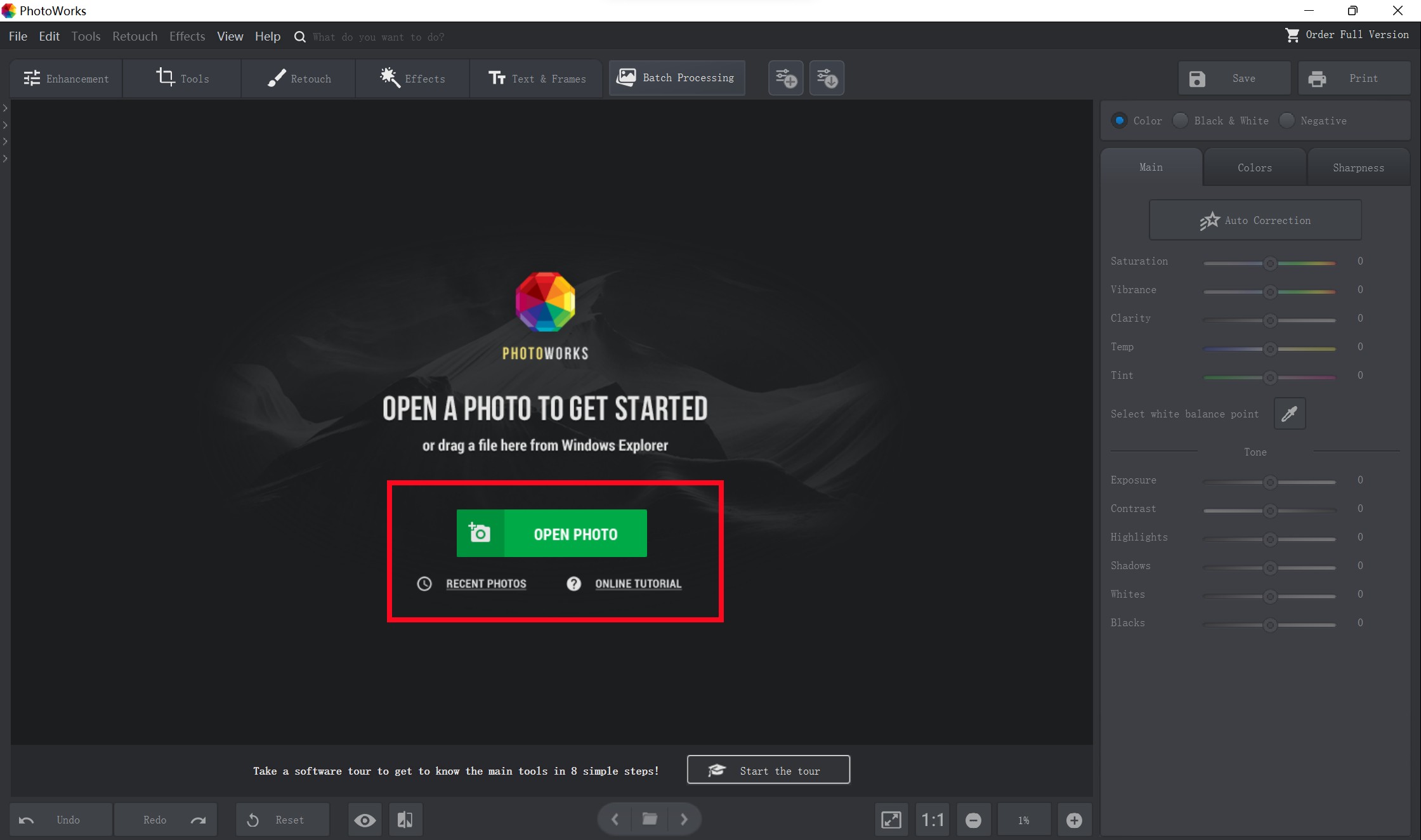This screenshot has height=840, width=1421.
Task: Click the Shadows slider handle
Action: click(x=1270, y=568)
